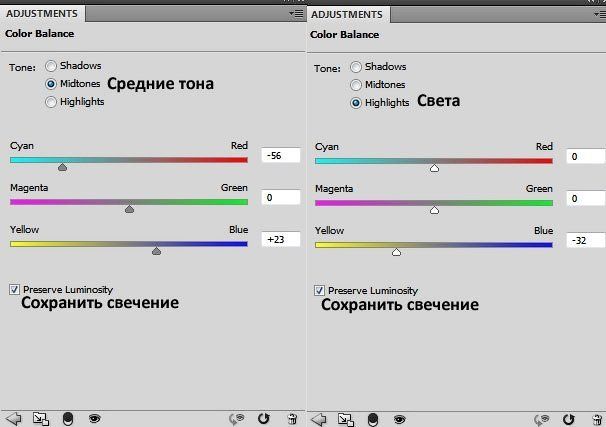Toggle Preserve Luminosity checkbox in right panel
Viewport: 606px width, 427px height.
319,291
